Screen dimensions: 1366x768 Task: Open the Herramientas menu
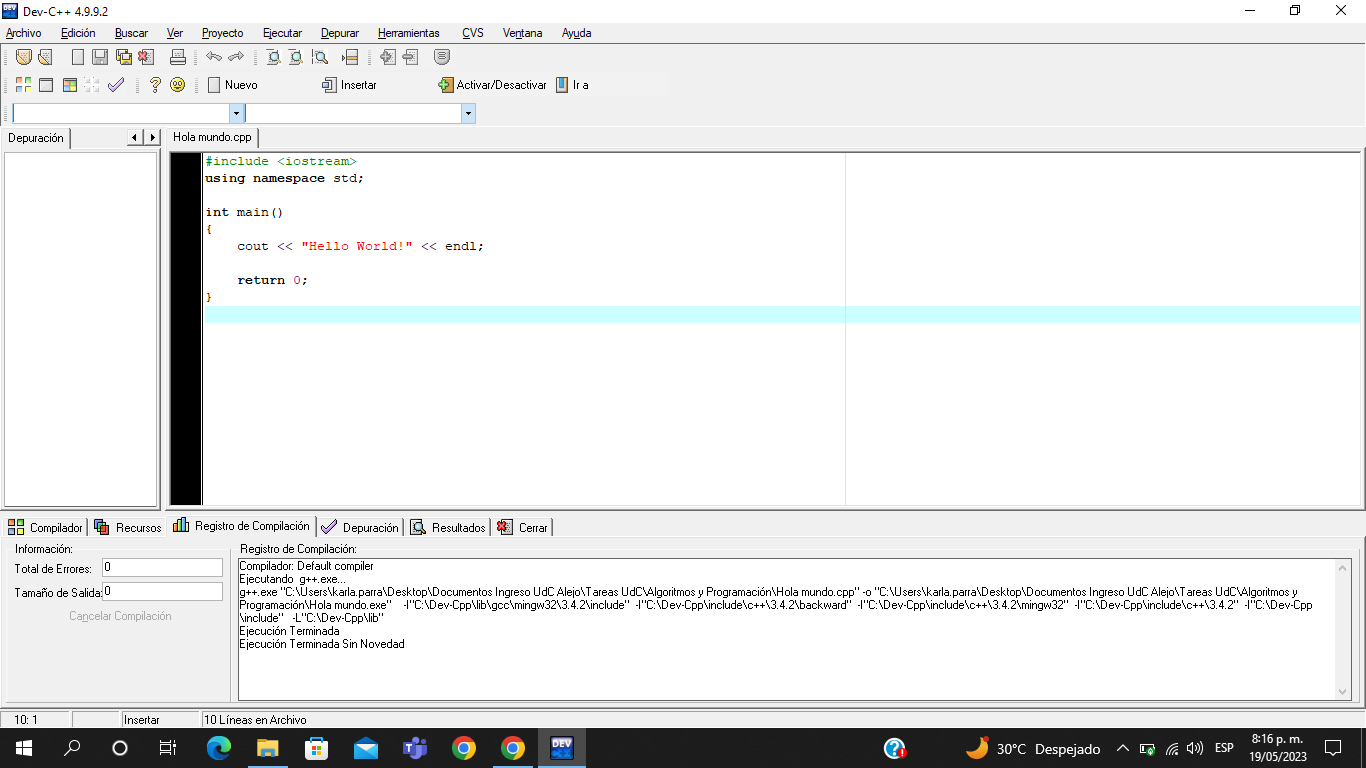pyautogui.click(x=408, y=33)
